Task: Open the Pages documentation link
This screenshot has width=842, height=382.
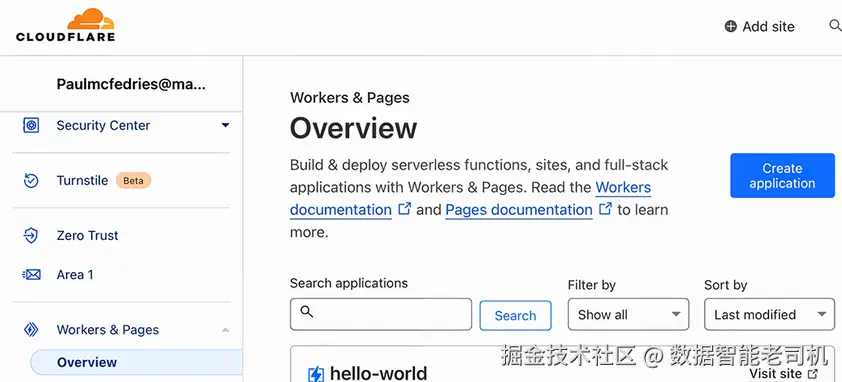Action: [519, 210]
